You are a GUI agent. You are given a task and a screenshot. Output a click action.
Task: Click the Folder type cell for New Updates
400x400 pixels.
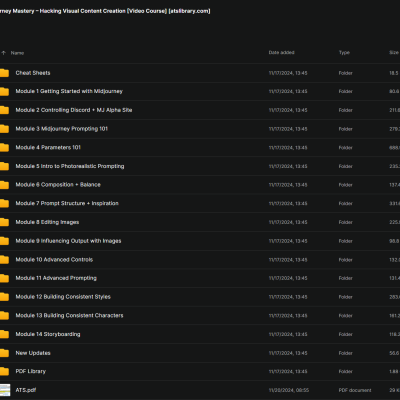click(346, 353)
